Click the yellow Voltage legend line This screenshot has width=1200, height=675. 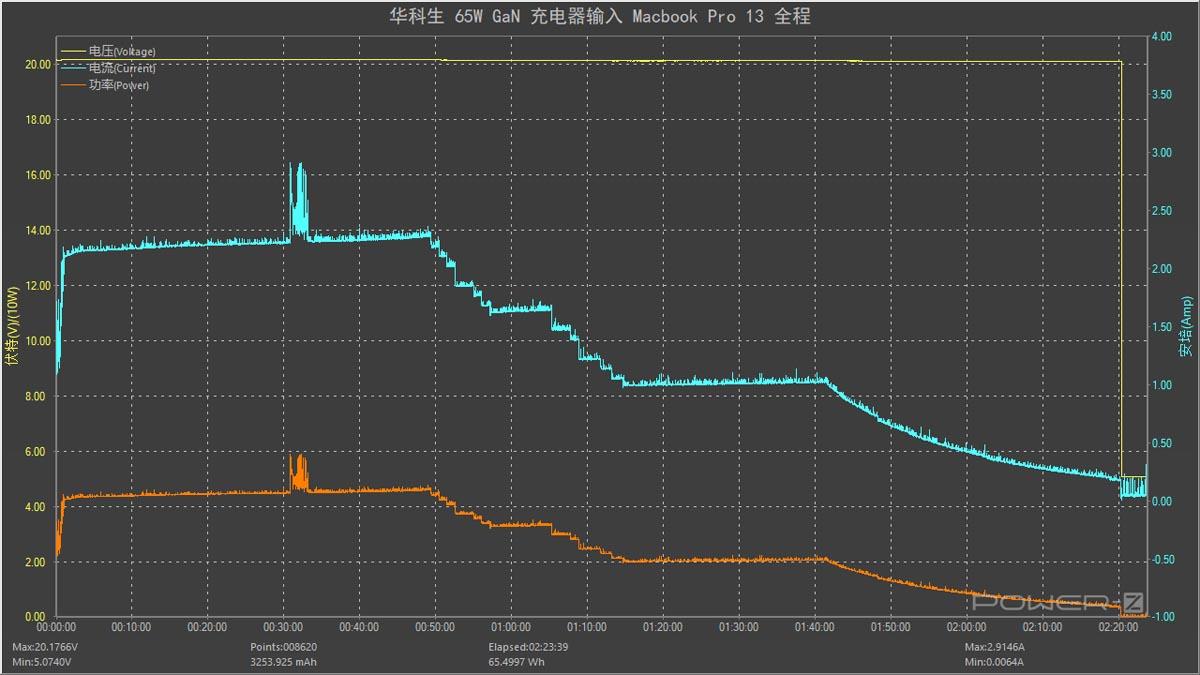74,51
